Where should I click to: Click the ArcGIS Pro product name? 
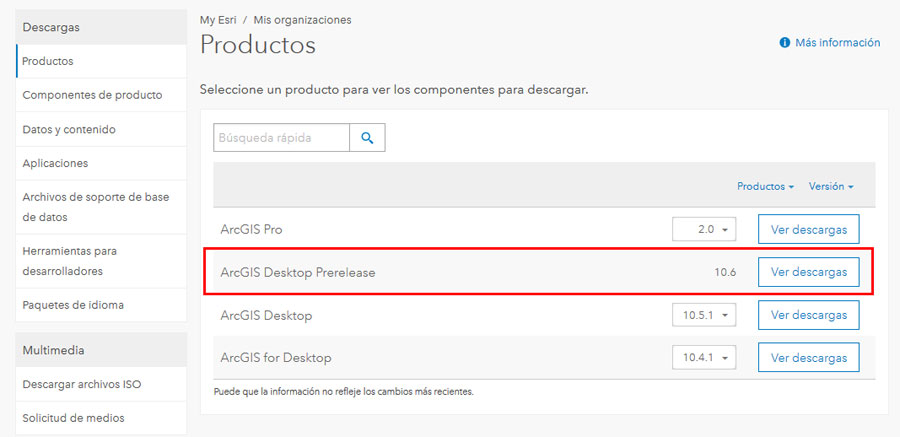coord(251,230)
